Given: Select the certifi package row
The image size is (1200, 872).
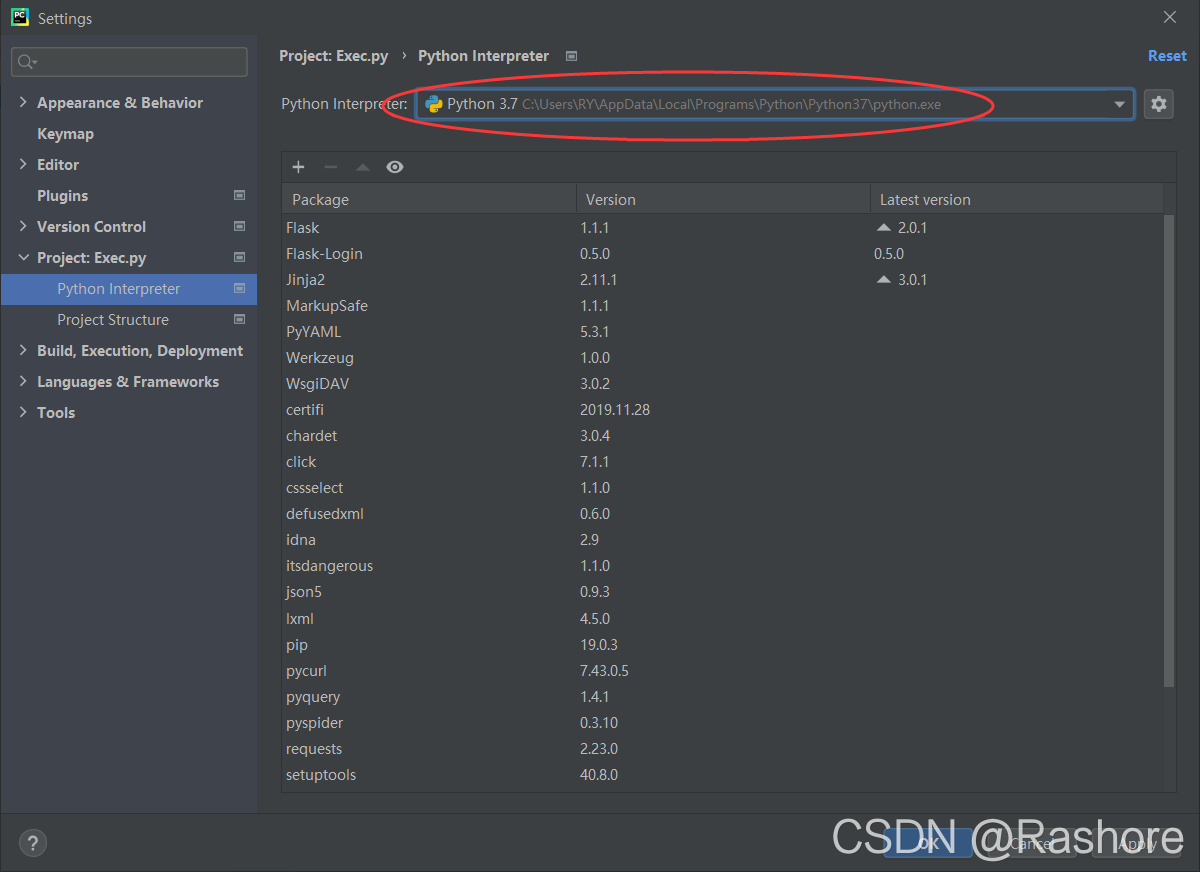Looking at the screenshot, I should click(722, 410).
